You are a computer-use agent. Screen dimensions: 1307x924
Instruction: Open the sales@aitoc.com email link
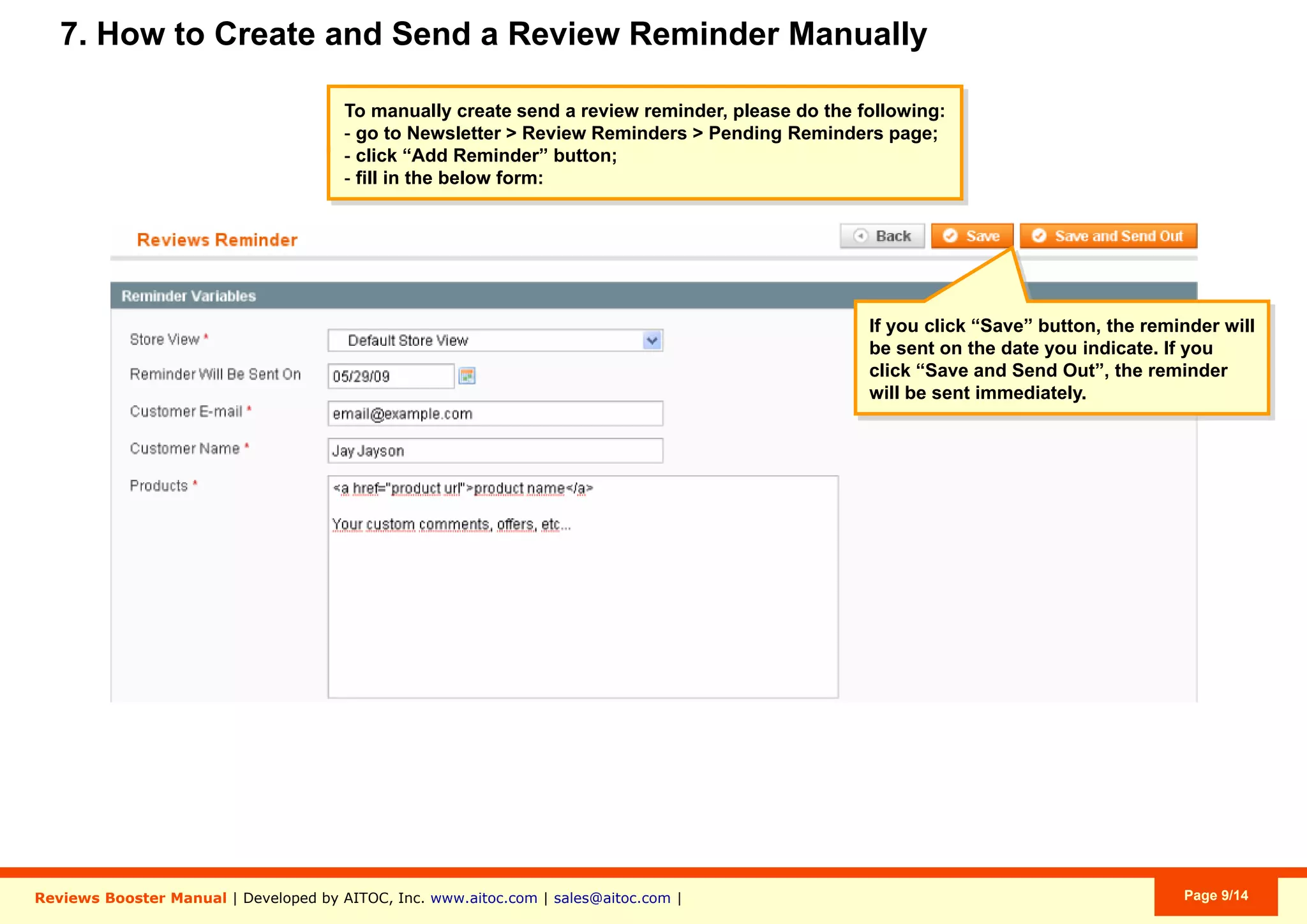click(612, 898)
